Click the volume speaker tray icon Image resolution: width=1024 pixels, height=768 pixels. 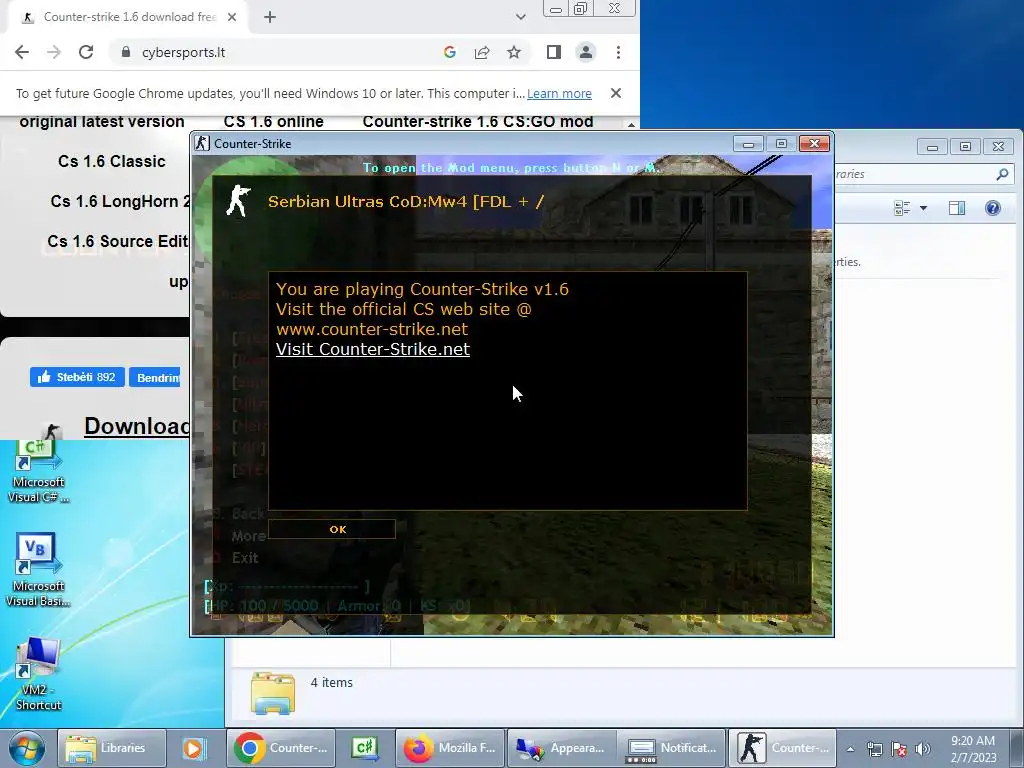coord(922,749)
